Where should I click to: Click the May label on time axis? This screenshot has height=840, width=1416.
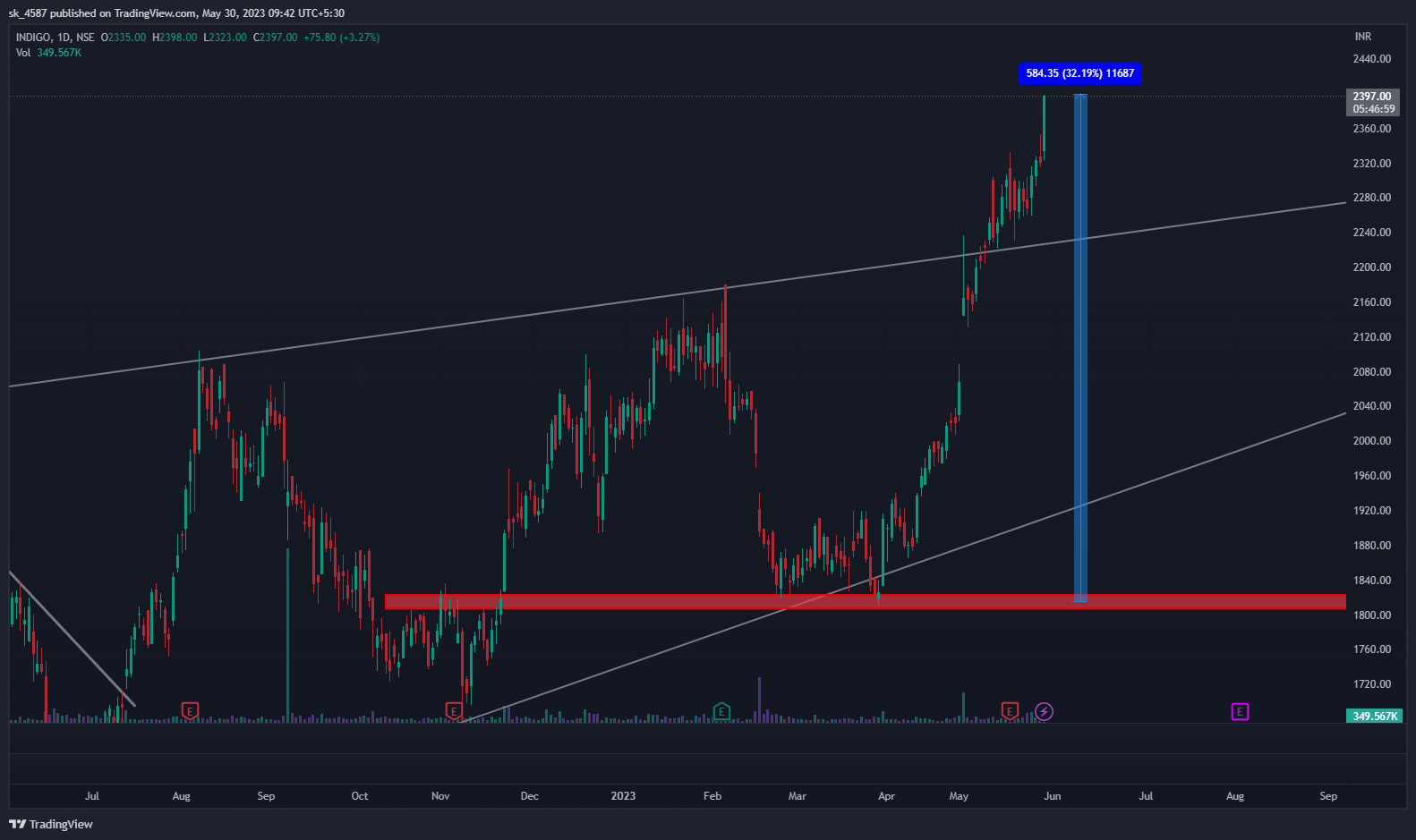pyautogui.click(x=959, y=796)
